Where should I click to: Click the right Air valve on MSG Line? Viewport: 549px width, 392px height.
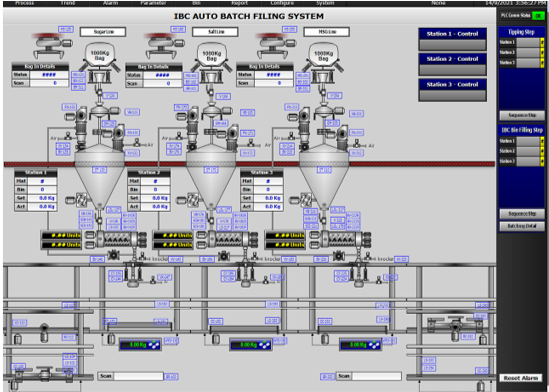(357, 143)
